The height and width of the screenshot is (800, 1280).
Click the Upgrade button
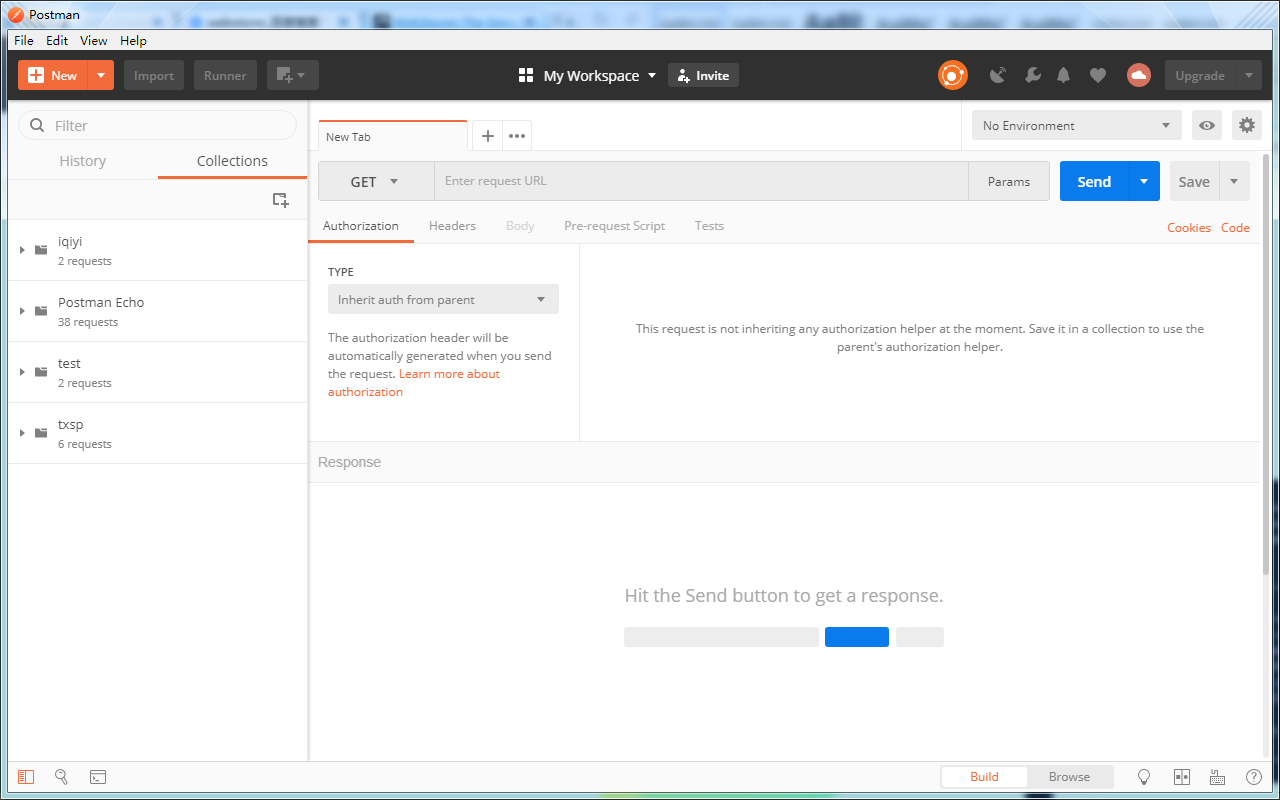[1200, 75]
